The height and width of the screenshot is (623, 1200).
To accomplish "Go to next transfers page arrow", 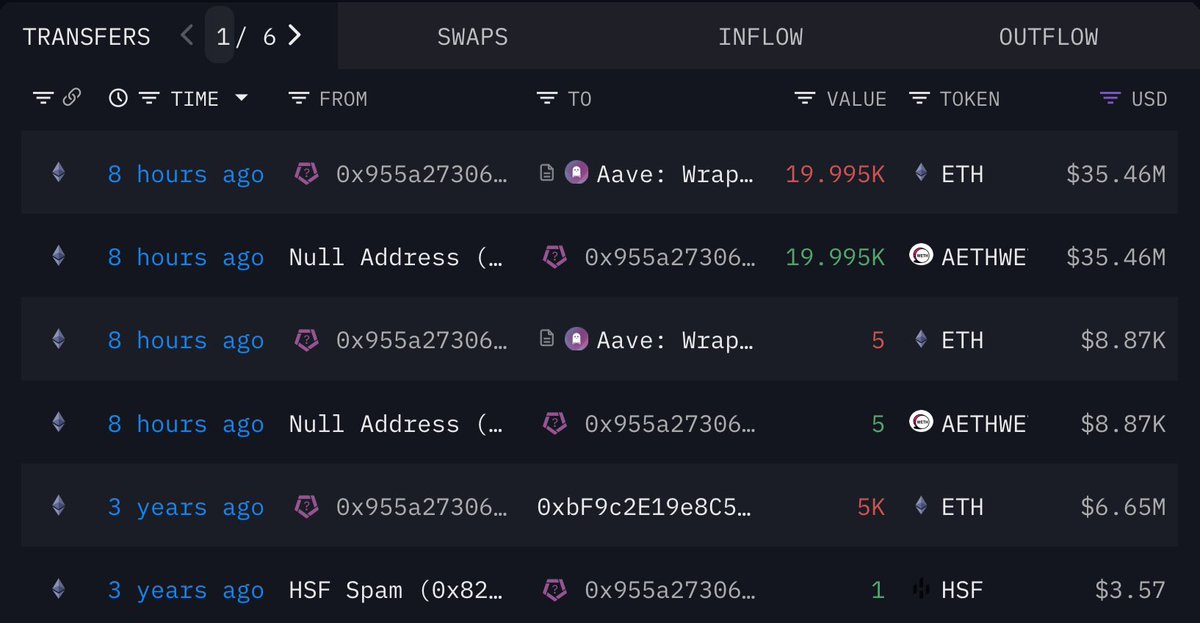I will (294, 36).
